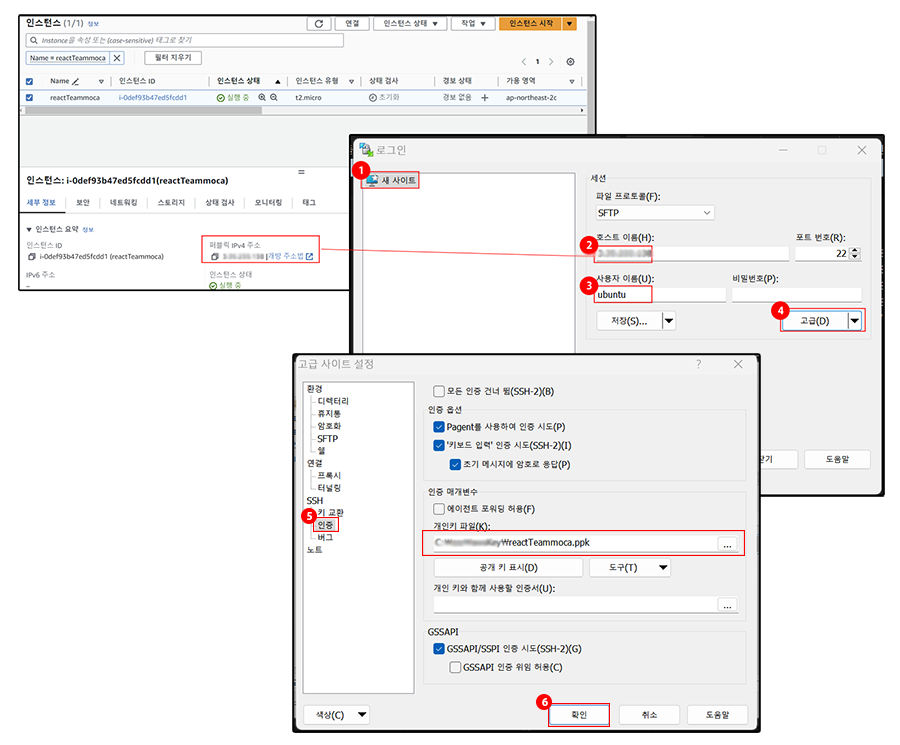Click the external link icon after 개방 주소법

[309, 256]
